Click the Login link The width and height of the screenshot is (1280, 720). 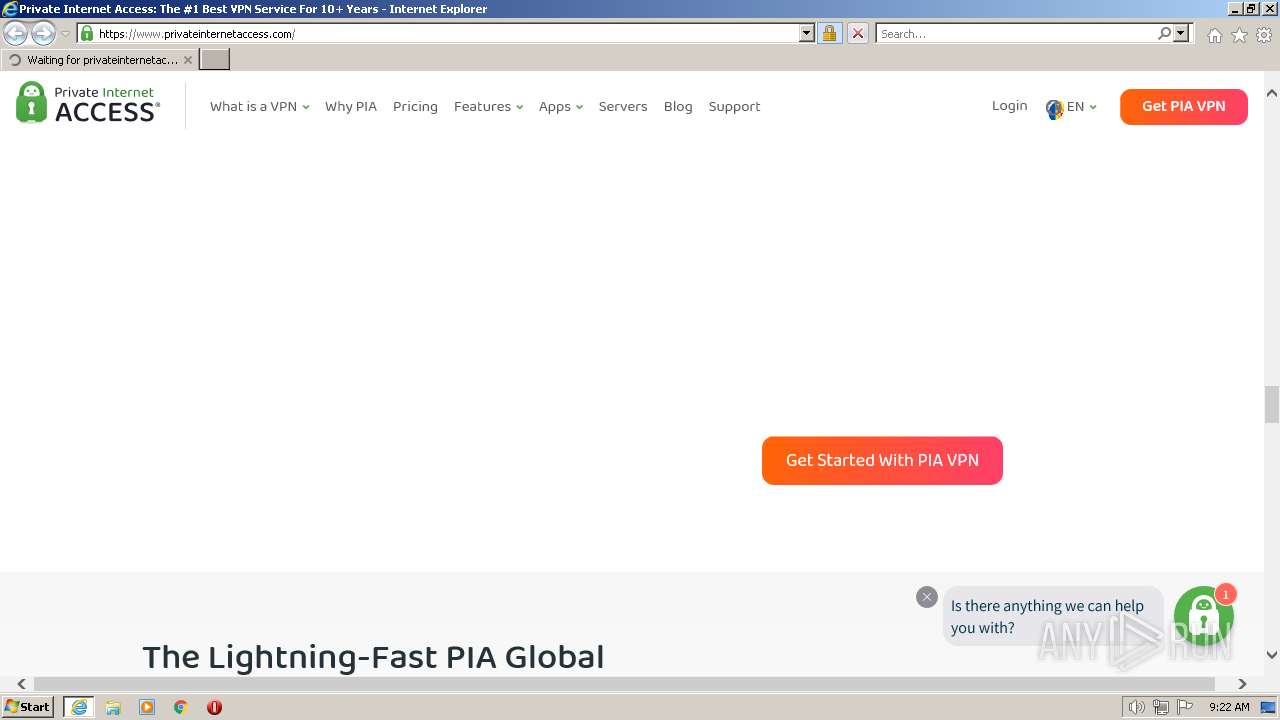1009,106
